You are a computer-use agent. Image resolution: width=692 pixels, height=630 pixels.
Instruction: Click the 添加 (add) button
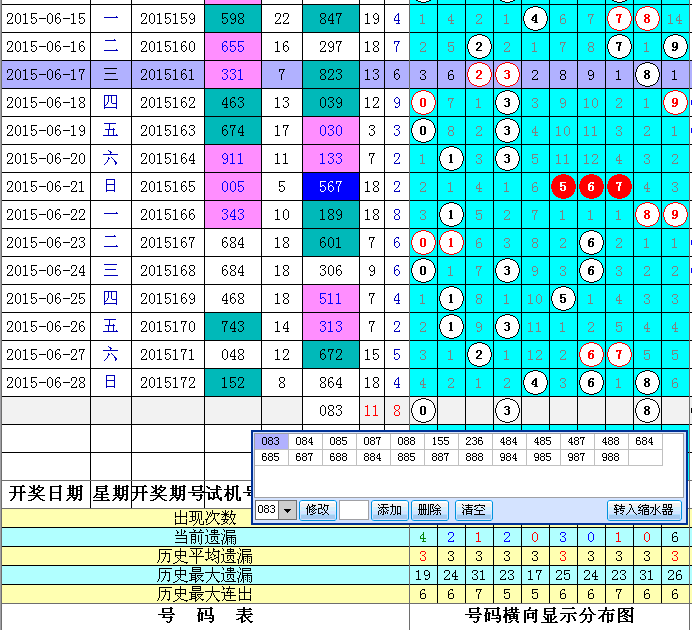(390, 510)
